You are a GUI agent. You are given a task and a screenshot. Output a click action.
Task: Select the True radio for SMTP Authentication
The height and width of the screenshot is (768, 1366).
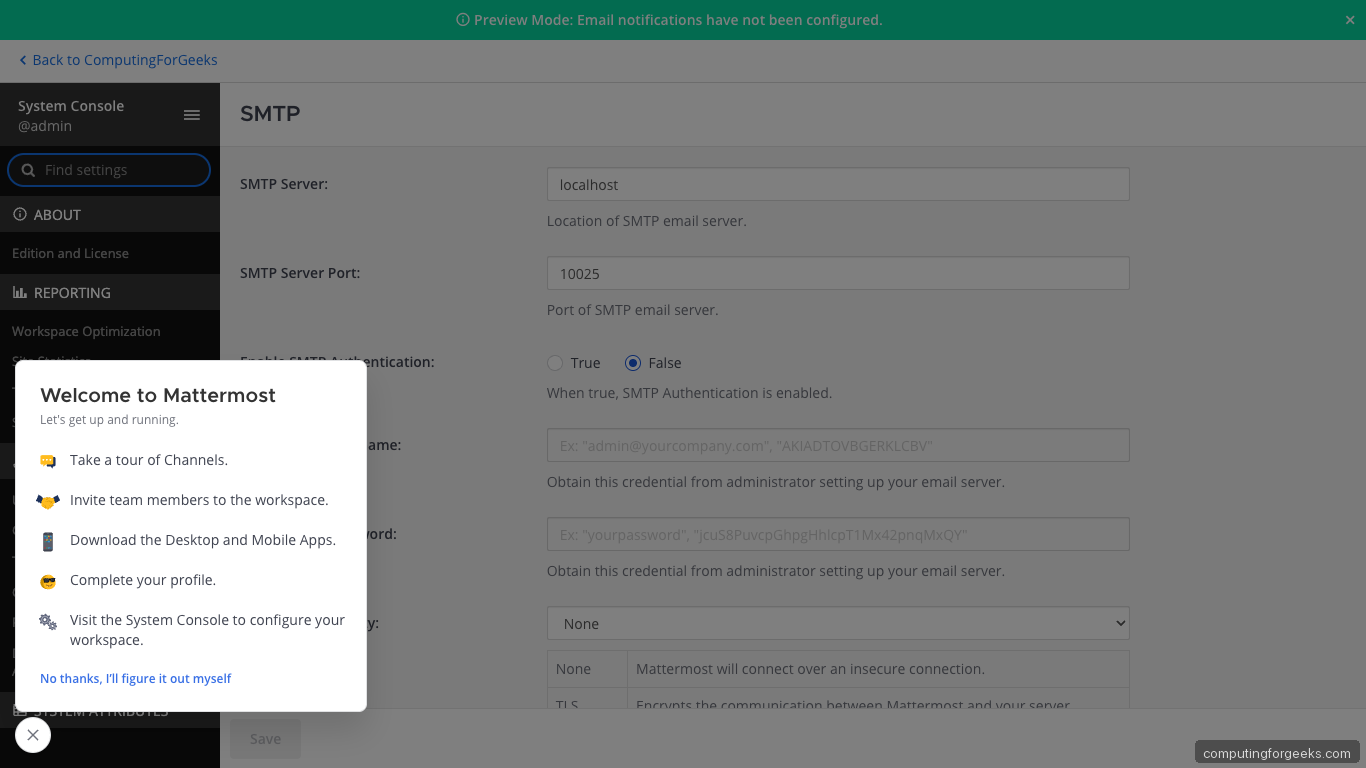pyautogui.click(x=555, y=363)
